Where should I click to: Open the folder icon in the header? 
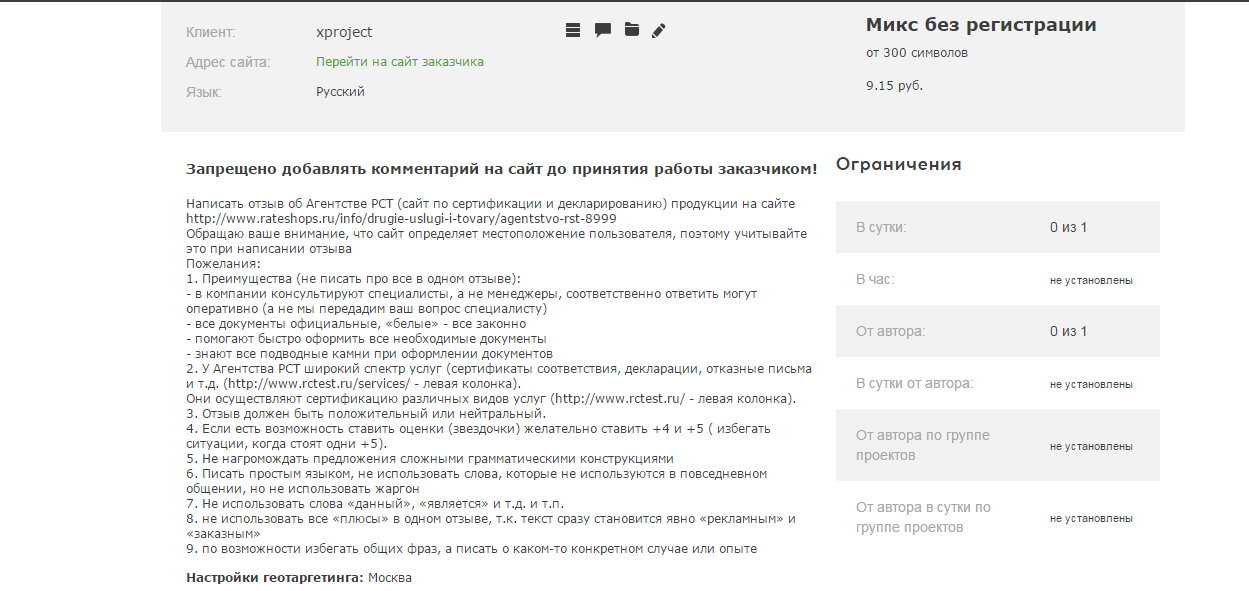point(632,30)
